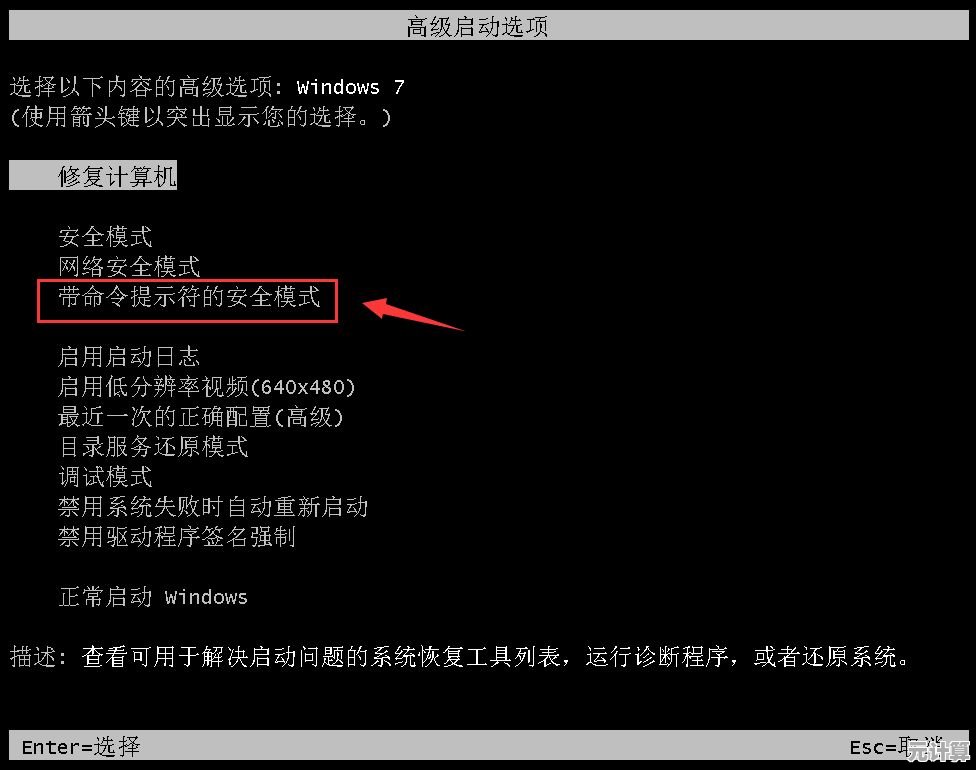
Task: Click the arrow-key instruction line 使用箭头键
Action: click(200, 117)
